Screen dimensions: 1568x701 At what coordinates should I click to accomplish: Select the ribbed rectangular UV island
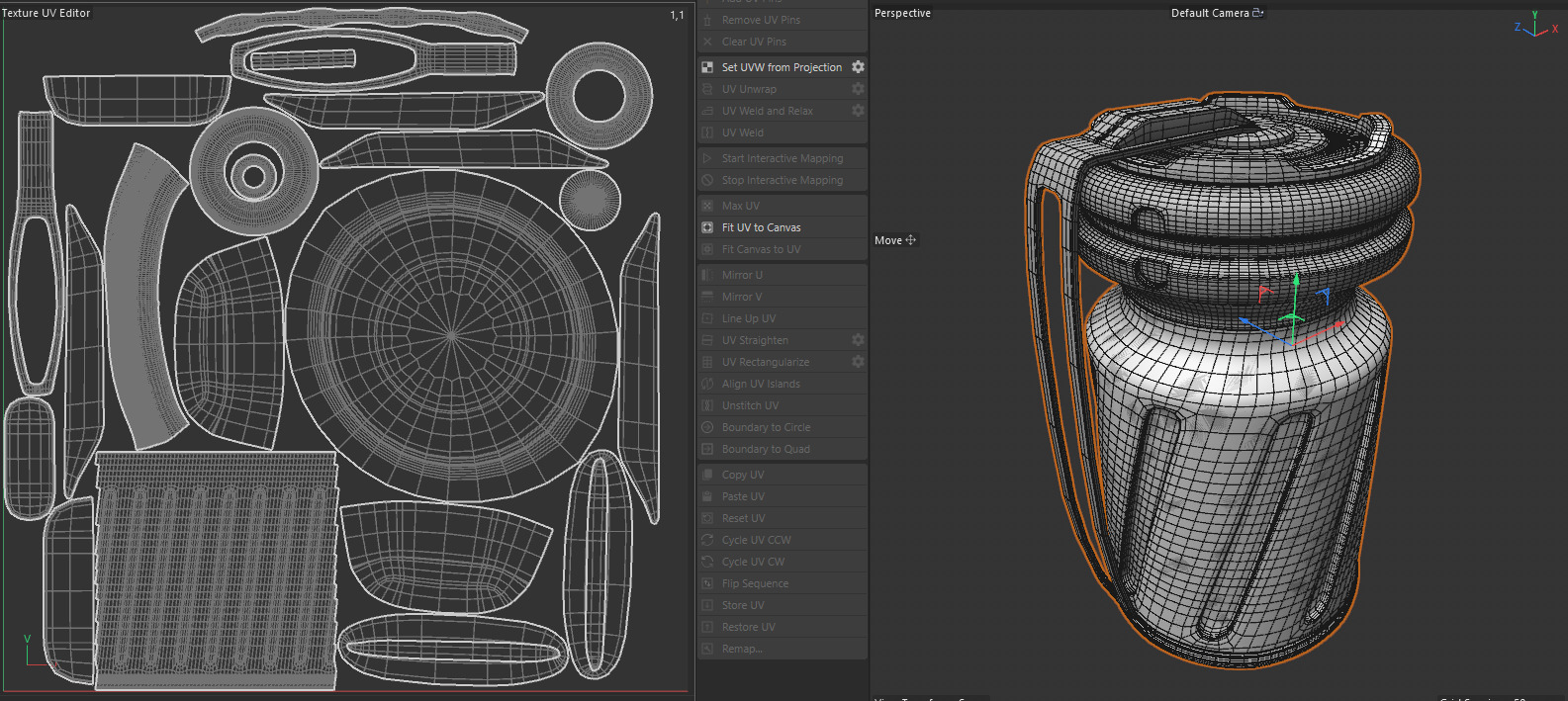(x=216, y=570)
